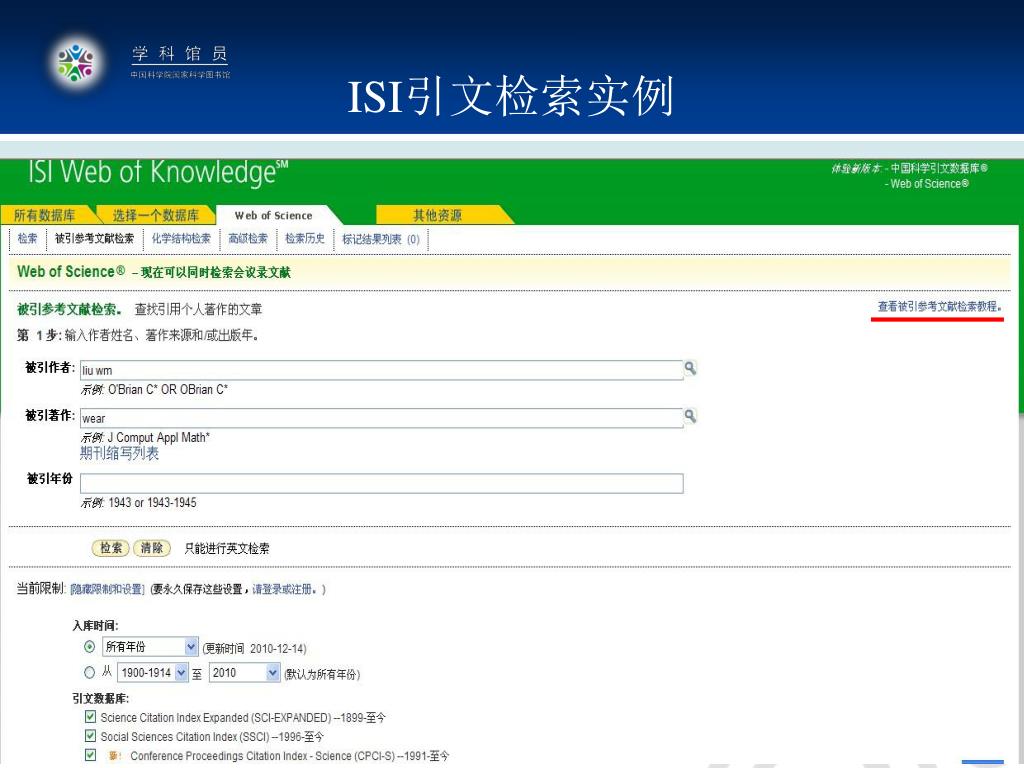This screenshot has width=1024, height=768.
Task: Click the slide title ISI引文检索实例
Action: 511,97
